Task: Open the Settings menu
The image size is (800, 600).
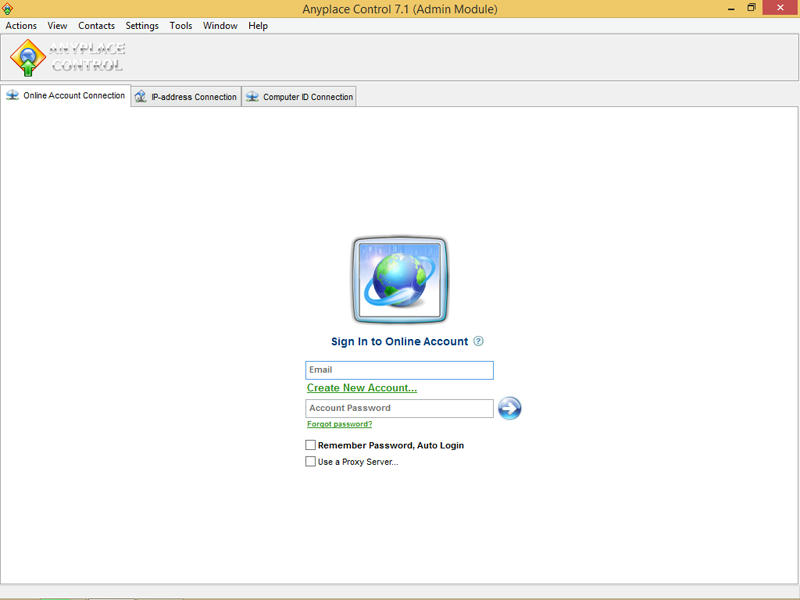Action: (142, 26)
